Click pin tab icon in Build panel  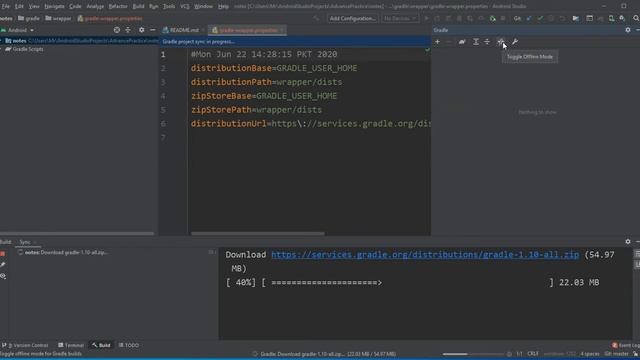click(x=3, y=264)
